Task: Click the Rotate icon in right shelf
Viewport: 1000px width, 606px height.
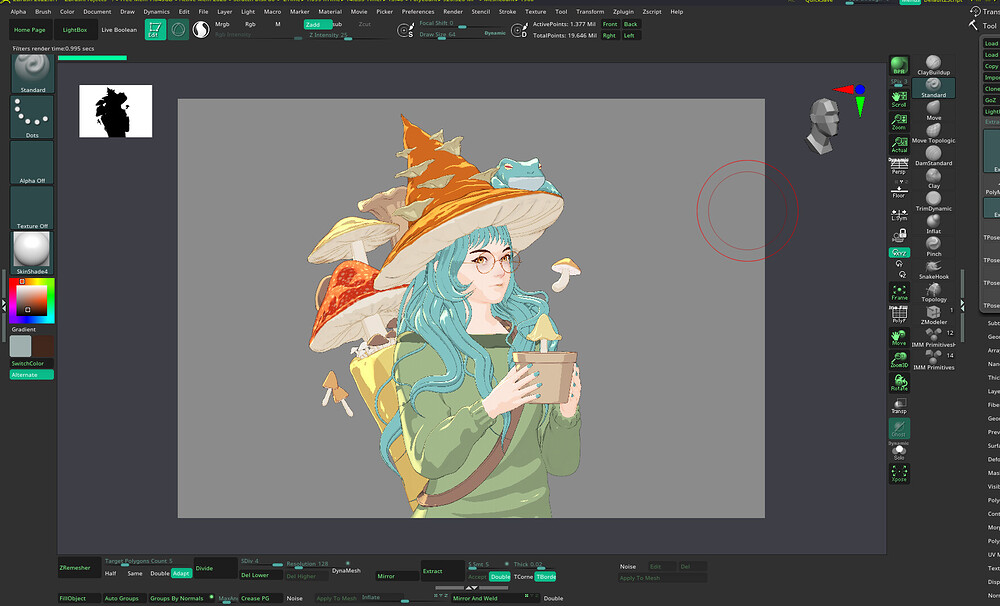Action: point(899,383)
